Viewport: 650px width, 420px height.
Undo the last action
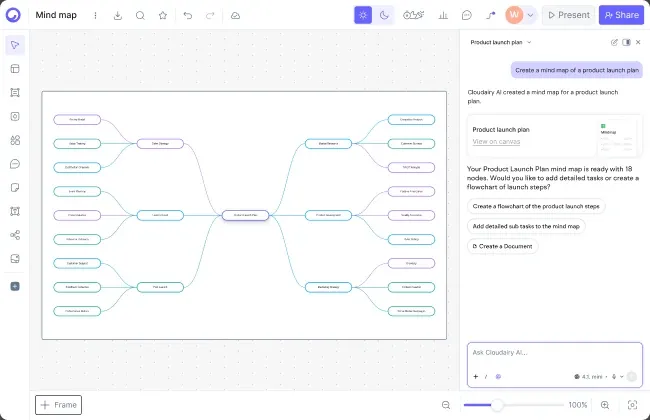pos(188,15)
